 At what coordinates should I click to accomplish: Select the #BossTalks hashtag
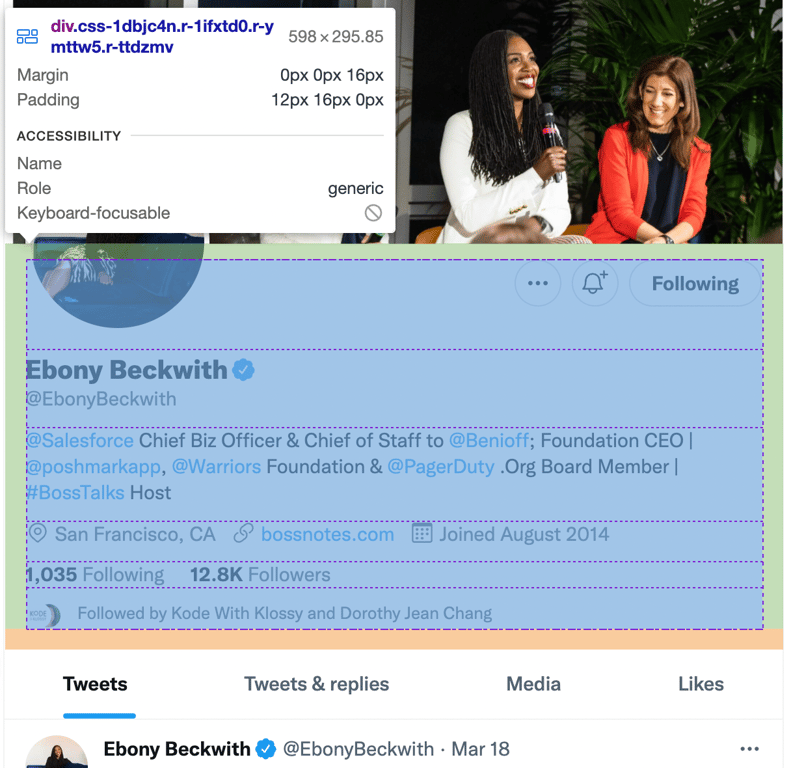[x=75, y=492]
